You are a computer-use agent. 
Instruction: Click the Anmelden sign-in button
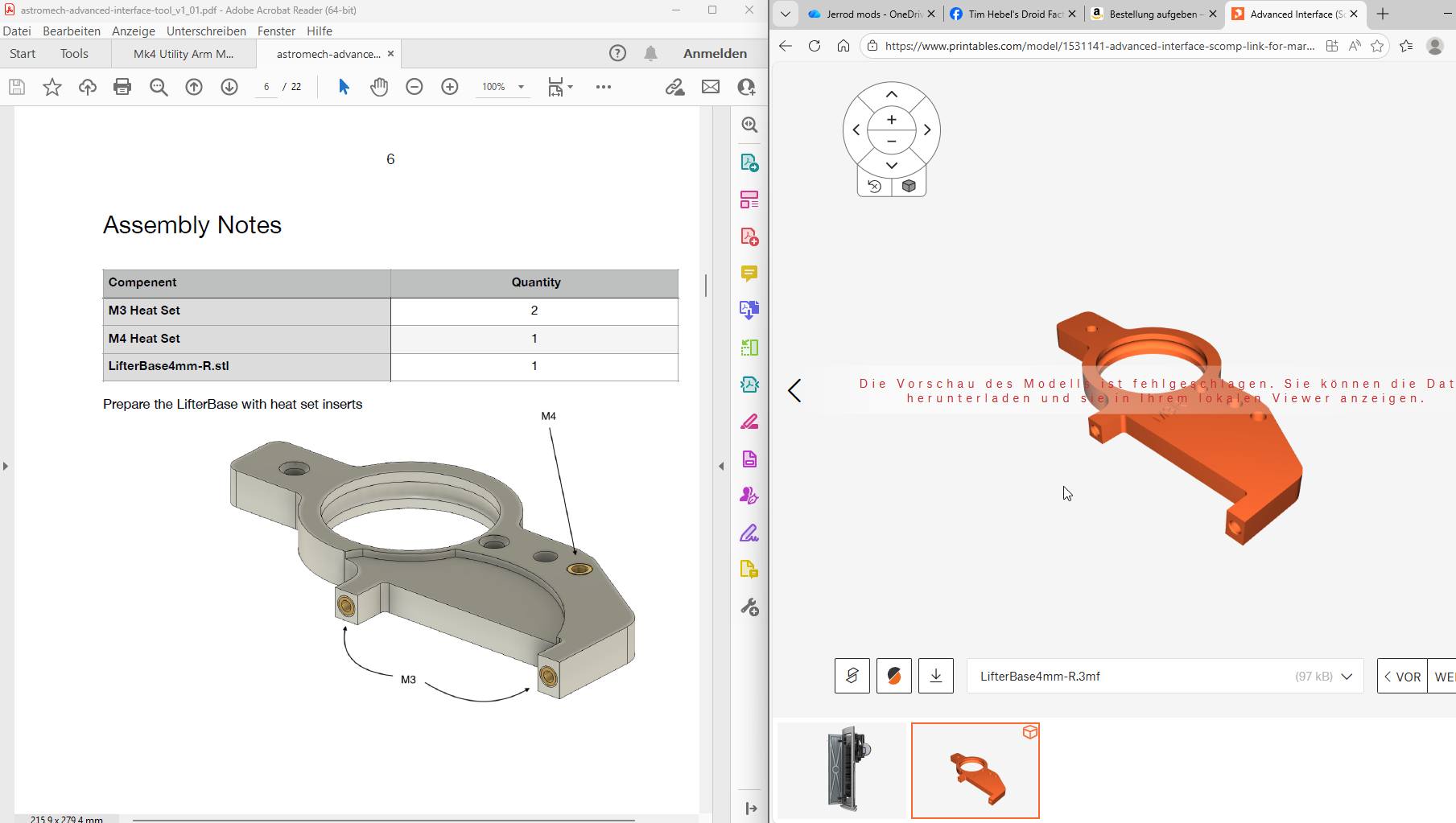pyautogui.click(x=715, y=53)
